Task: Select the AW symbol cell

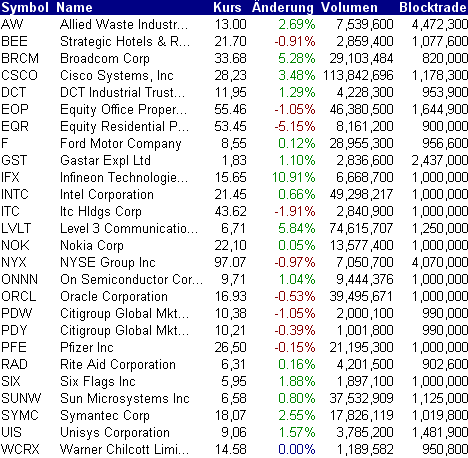Action: 12,24
